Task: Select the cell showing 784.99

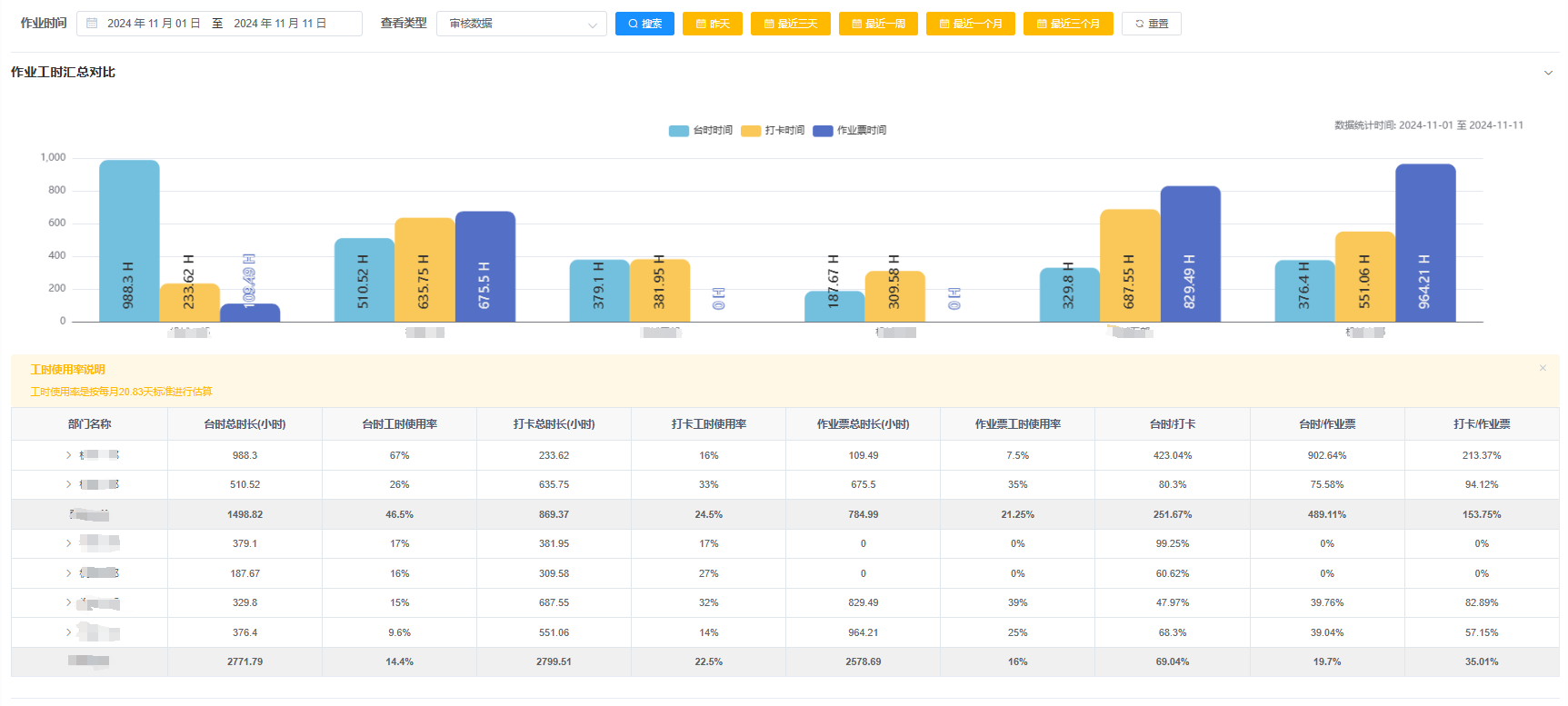Action: (863, 514)
